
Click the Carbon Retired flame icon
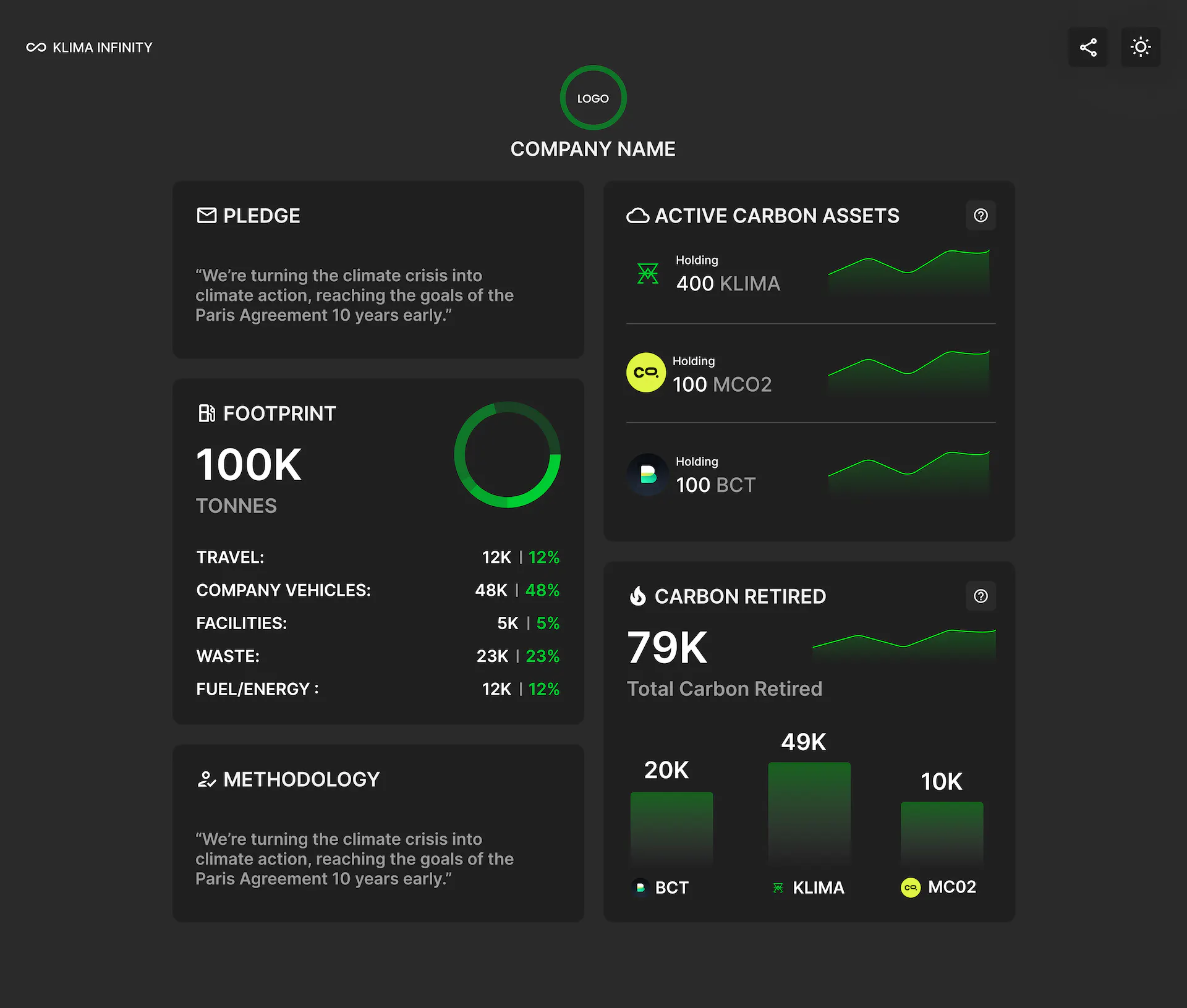pos(637,596)
